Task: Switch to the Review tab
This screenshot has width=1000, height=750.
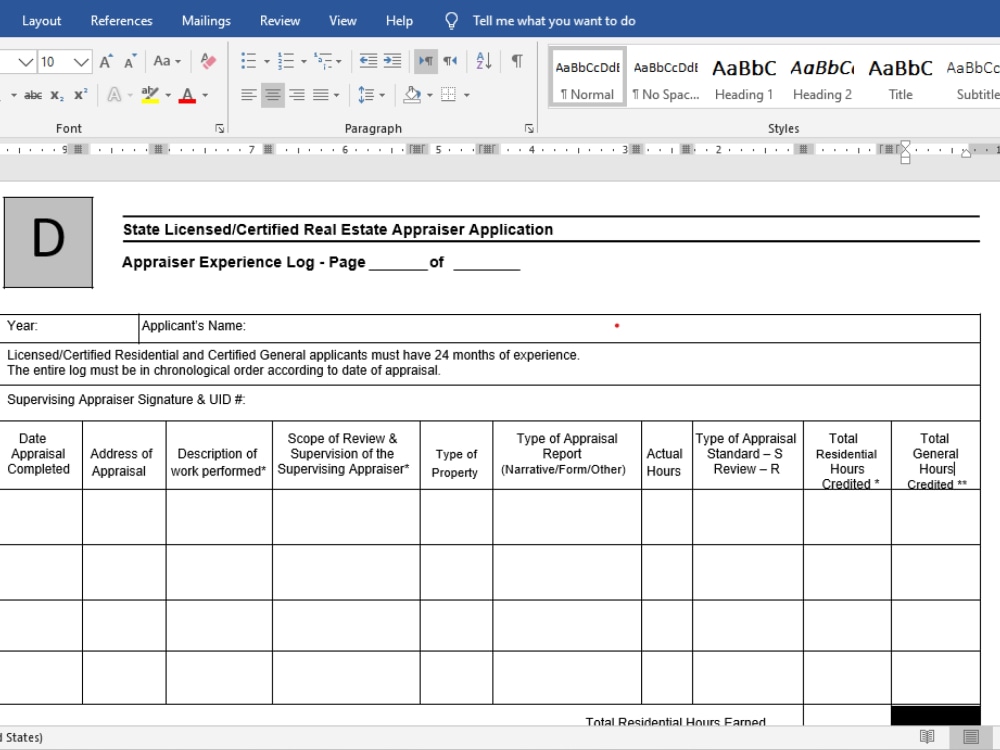Action: pyautogui.click(x=279, y=19)
